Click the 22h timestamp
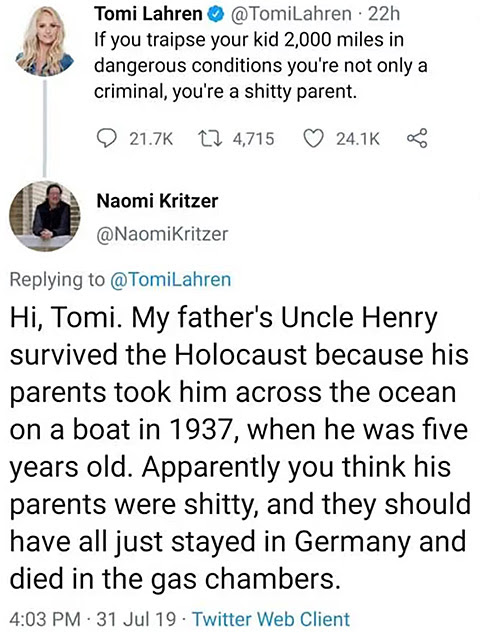This screenshot has width=480, height=633. [384, 15]
